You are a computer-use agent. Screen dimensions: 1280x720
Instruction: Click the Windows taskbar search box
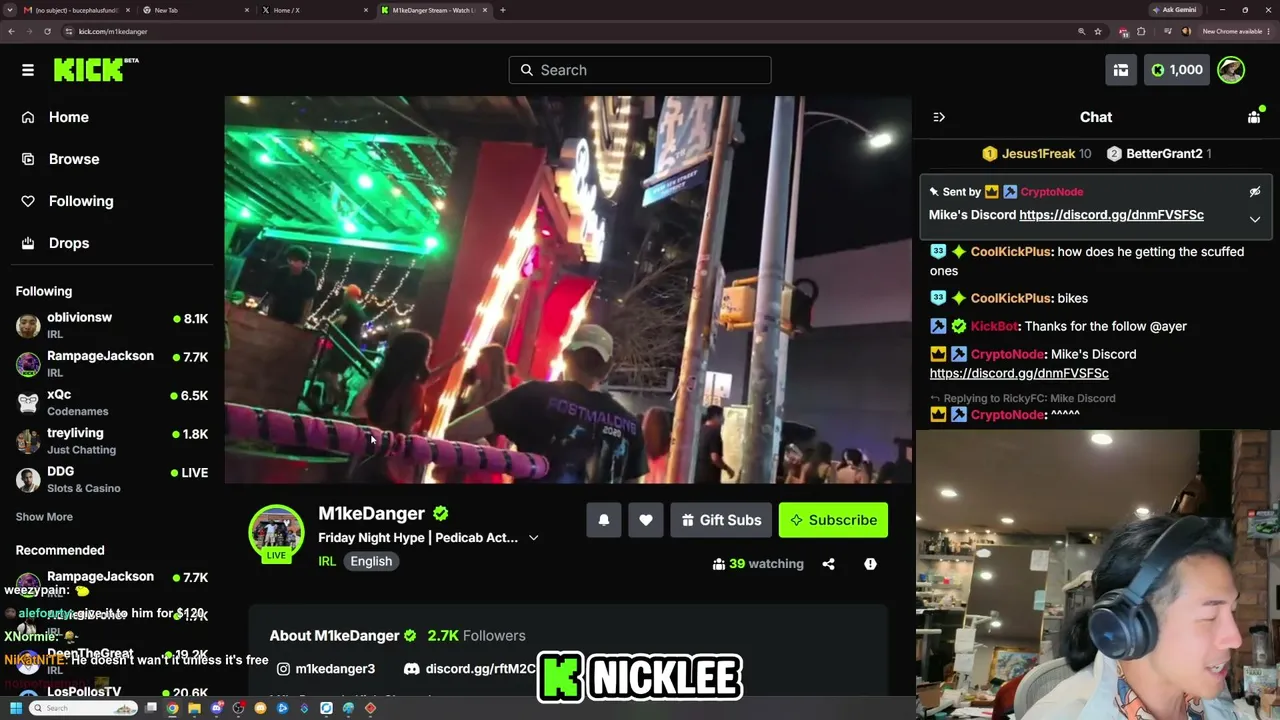point(83,708)
